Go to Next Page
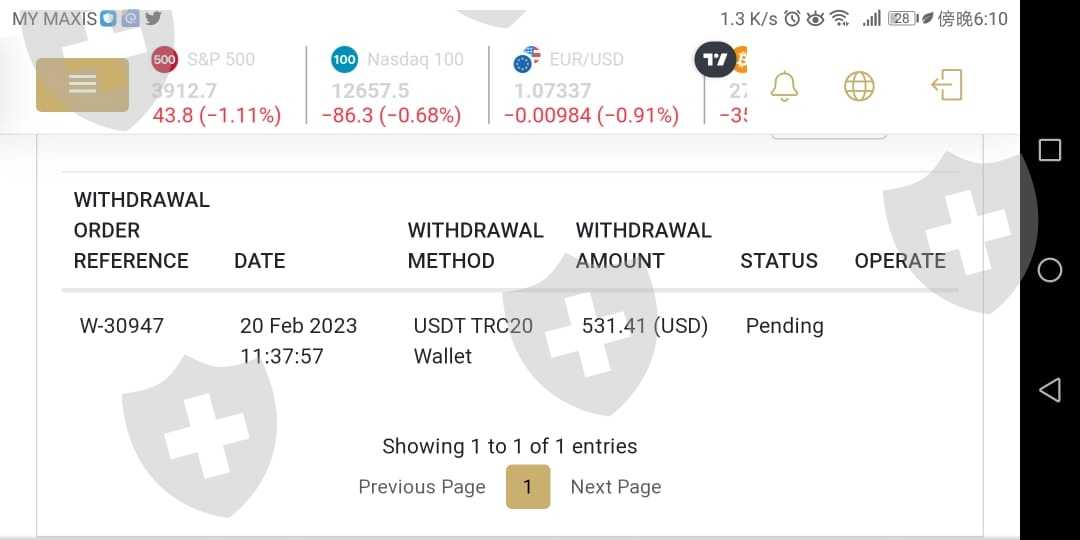The height and width of the screenshot is (540, 1080). 616,487
